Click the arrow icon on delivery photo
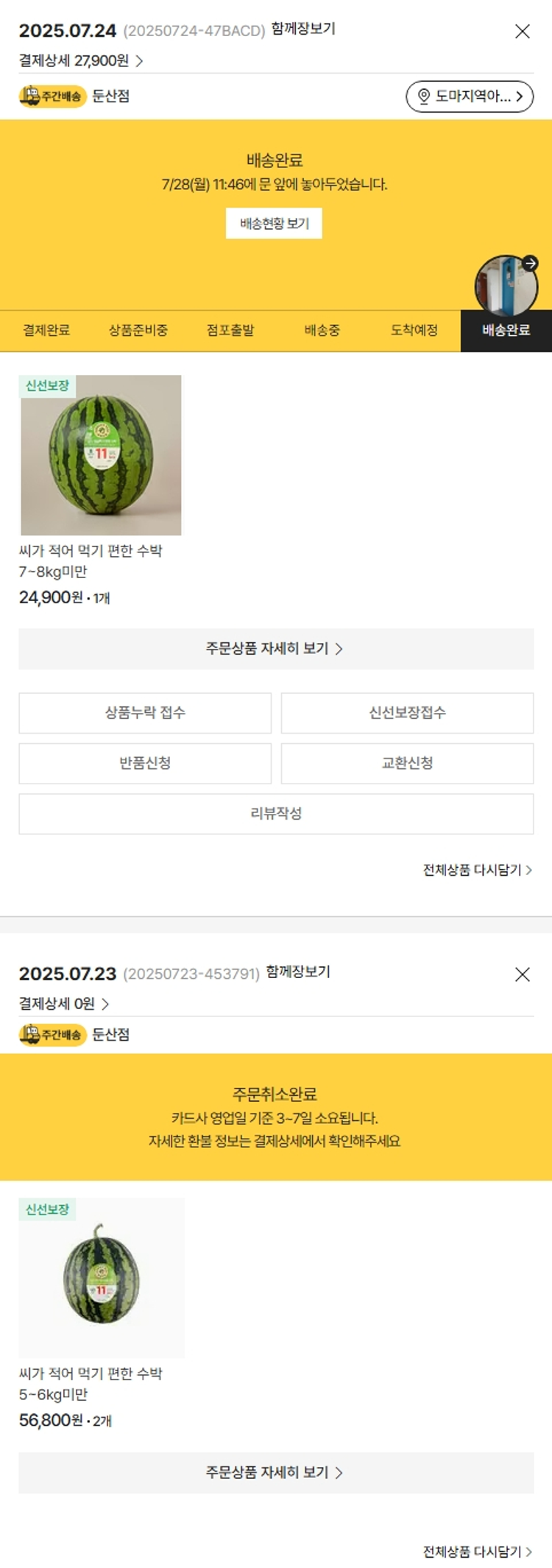Image resolution: width=552 pixels, height=1568 pixels. (530, 264)
